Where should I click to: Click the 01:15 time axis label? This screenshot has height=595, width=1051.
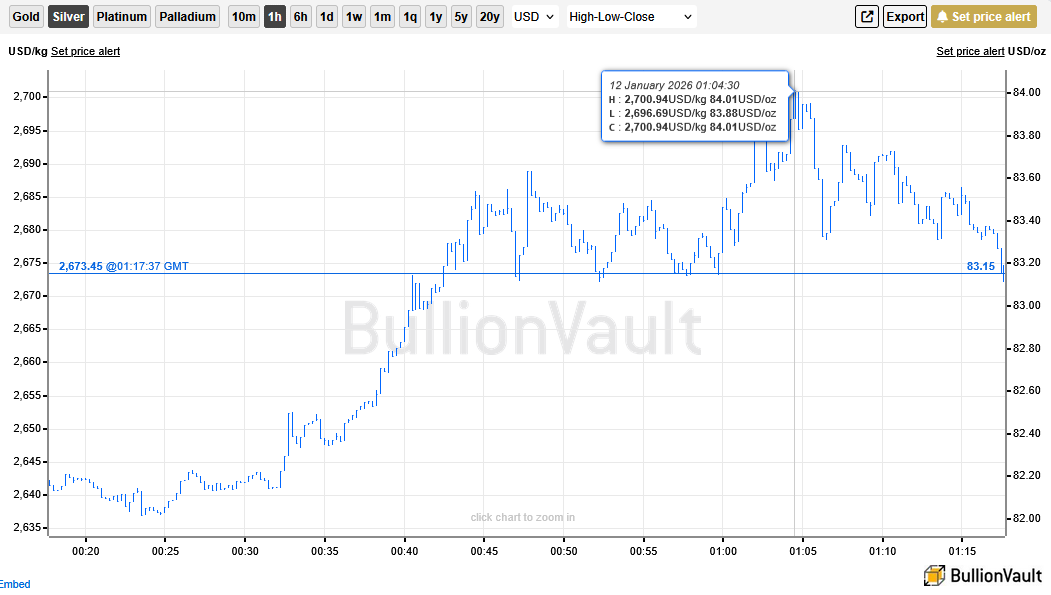(x=962, y=551)
